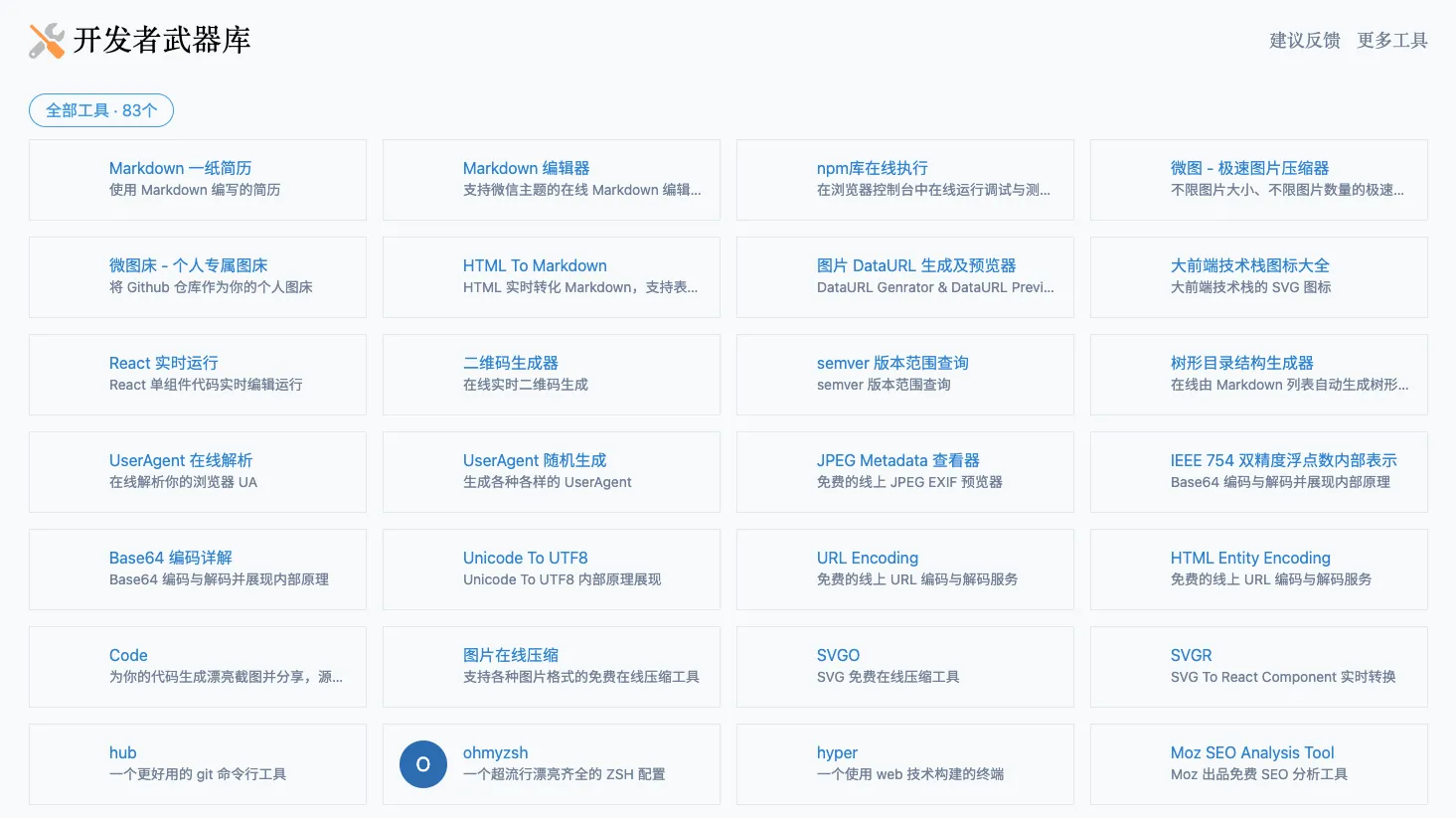Image resolution: width=1456 pixels, height=818 pixels.
Task: Open the URL Encoding tool
Action: [868, 558]
